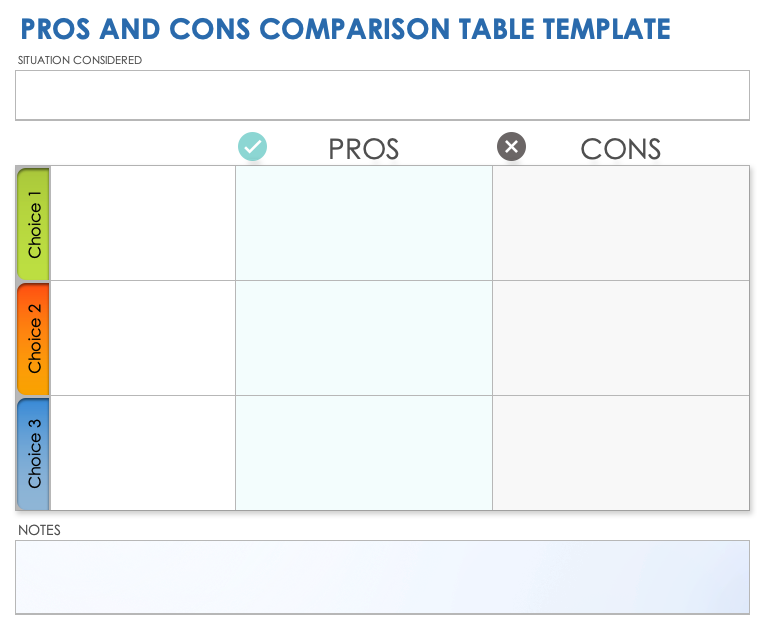Click the Pros and Cons template title

(x=345, y=29)
